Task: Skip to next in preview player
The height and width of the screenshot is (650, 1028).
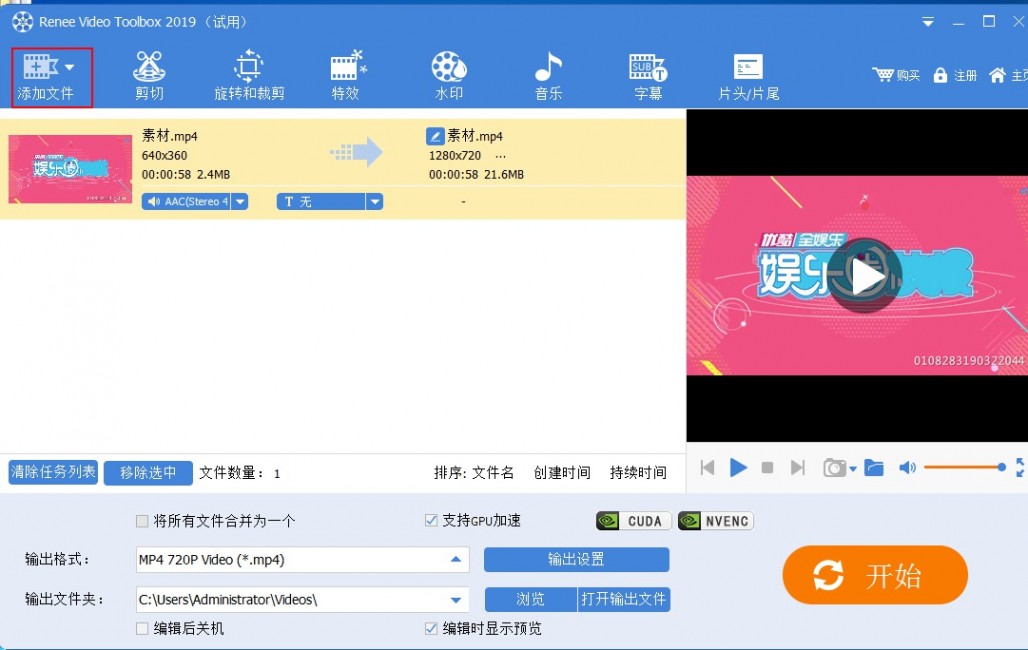Action: point(797,468)
